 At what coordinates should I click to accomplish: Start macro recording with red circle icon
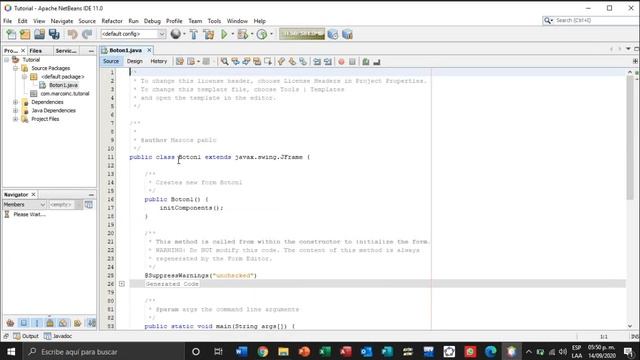click(341, 62)
